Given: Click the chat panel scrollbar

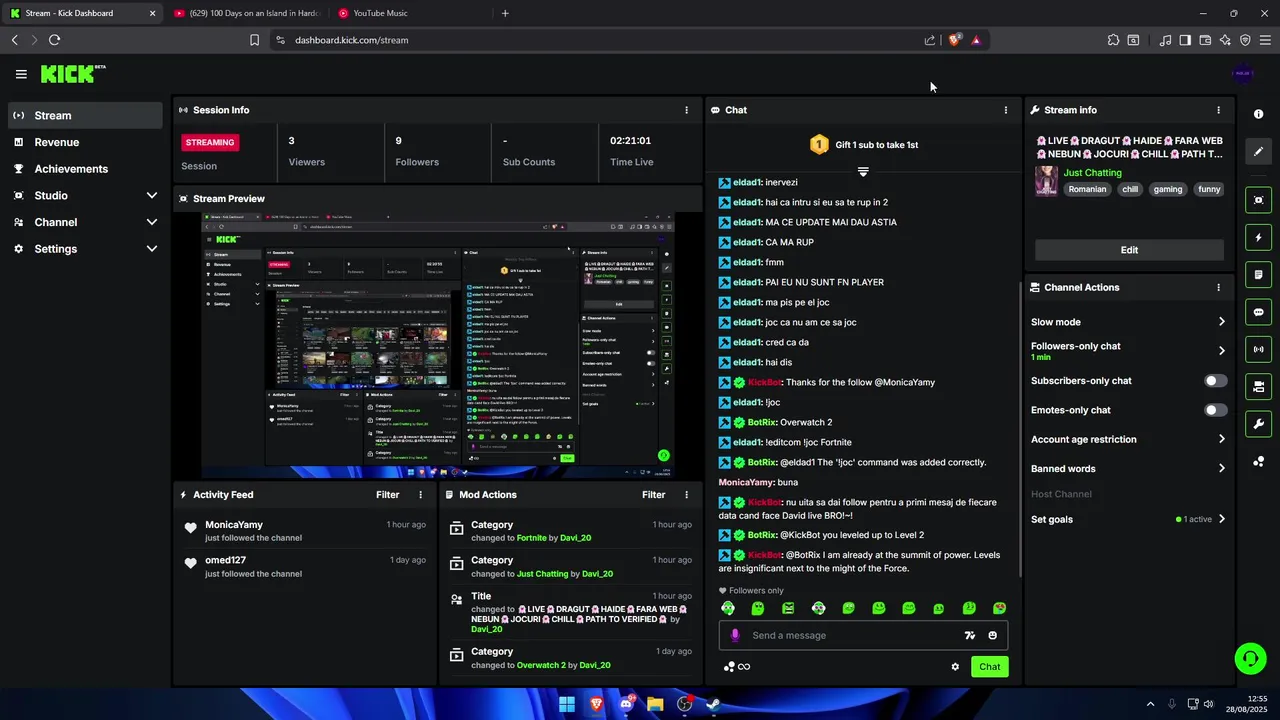Looking at the screenshot, I should click(x=1020, y=428).
